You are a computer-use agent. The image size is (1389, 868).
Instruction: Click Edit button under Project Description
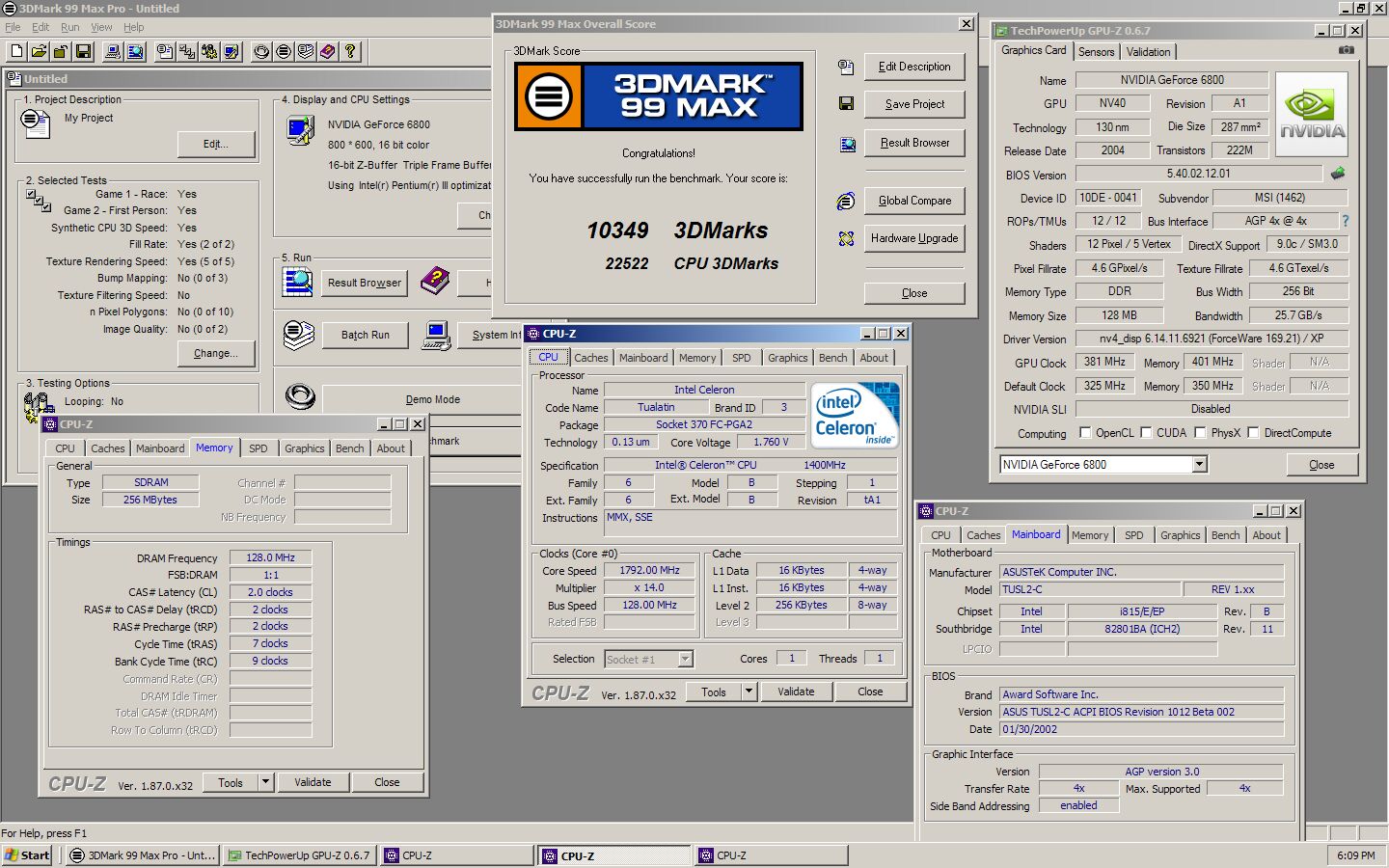[x=216, y=144]
